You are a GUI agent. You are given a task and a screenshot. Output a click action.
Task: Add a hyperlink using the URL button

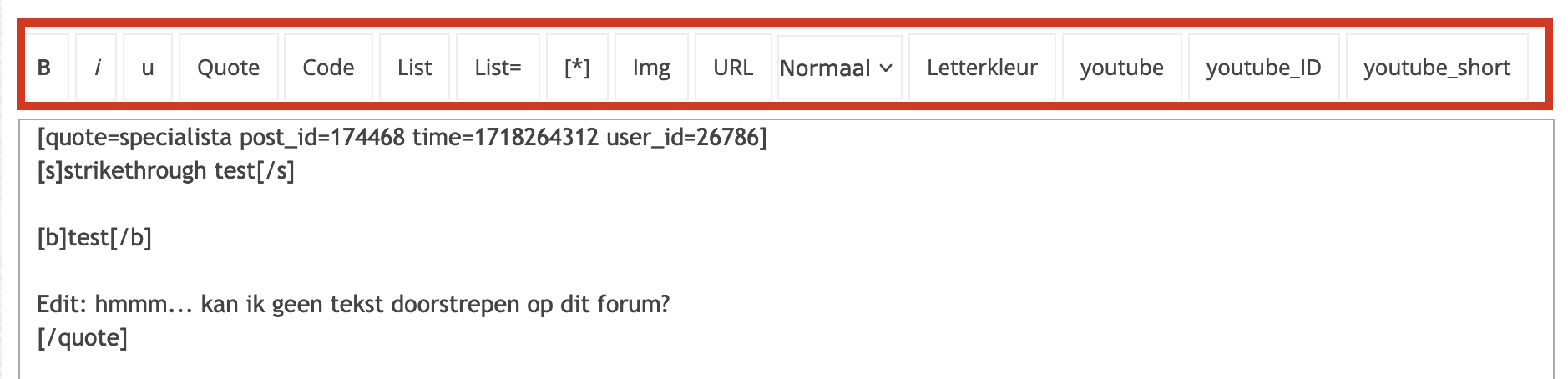click(x=733, y=67)
